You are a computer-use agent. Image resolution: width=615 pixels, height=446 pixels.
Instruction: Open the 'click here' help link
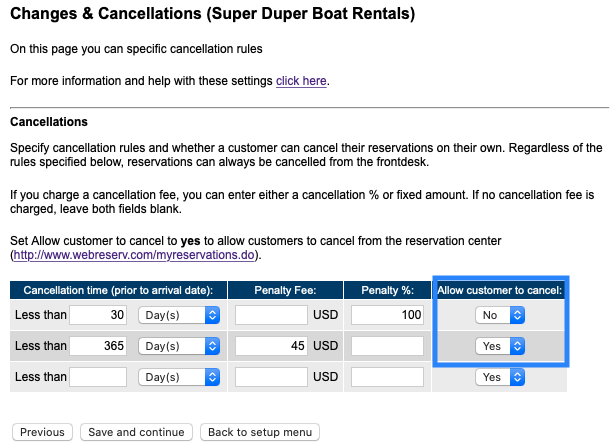pos(301,80)
